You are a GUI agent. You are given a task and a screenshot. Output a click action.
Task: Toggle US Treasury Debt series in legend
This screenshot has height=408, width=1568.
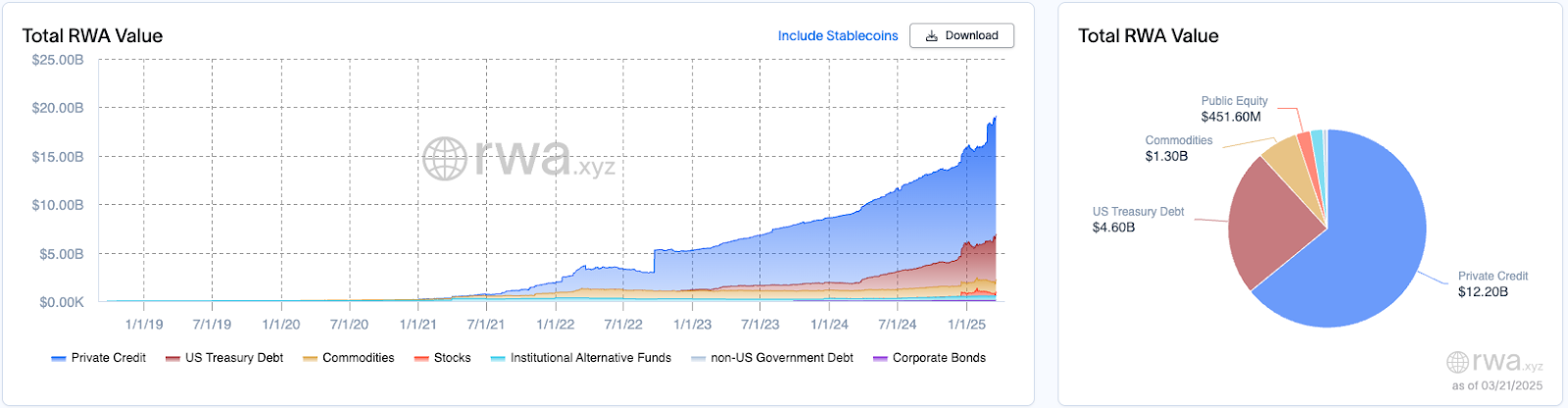tap(224, 358)
